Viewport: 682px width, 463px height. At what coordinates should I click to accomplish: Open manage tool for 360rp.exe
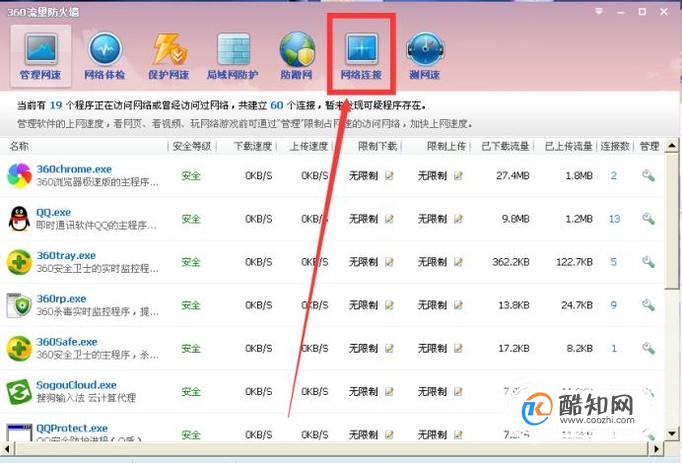(x=648, y=305)
